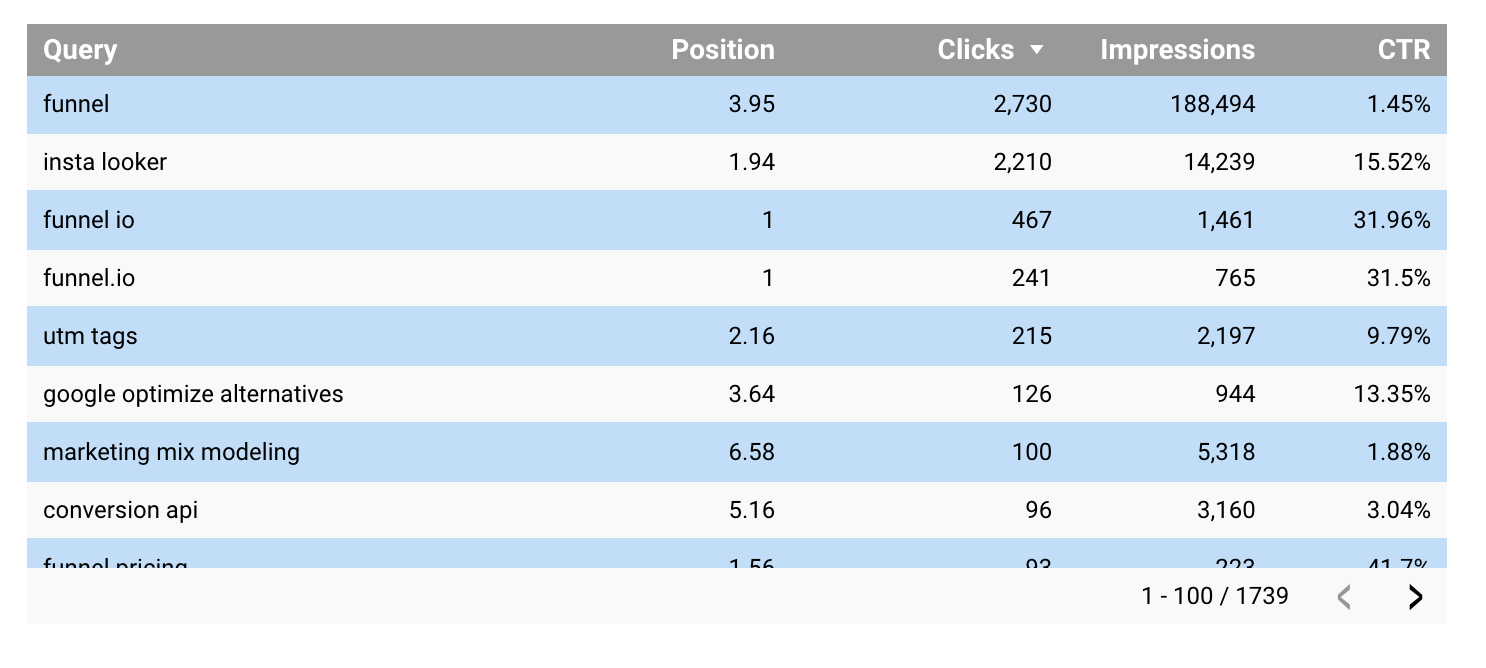Click the sort arrow next to Clicks
This screenshot has height=668, width=1486.
pos(1038,49)
